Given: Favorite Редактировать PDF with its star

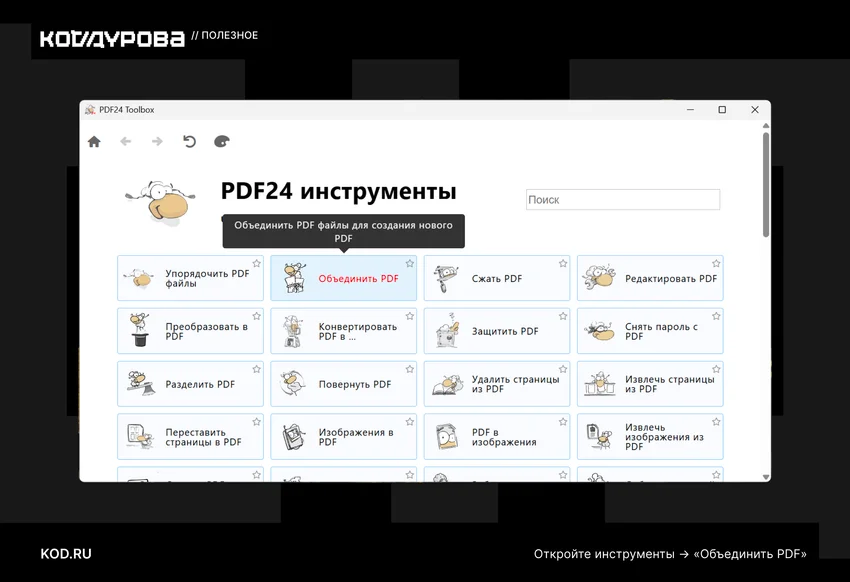Looking at the screenshot, I should (x=716, y=263).
